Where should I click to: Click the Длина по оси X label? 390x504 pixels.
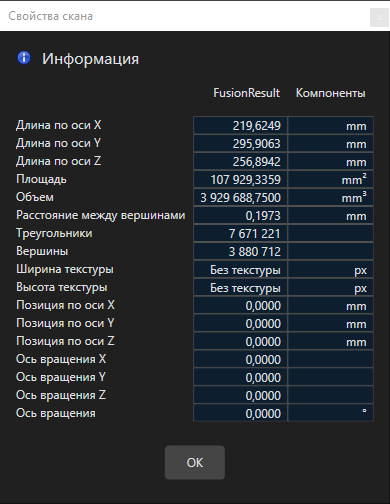(x=59, y=125)
